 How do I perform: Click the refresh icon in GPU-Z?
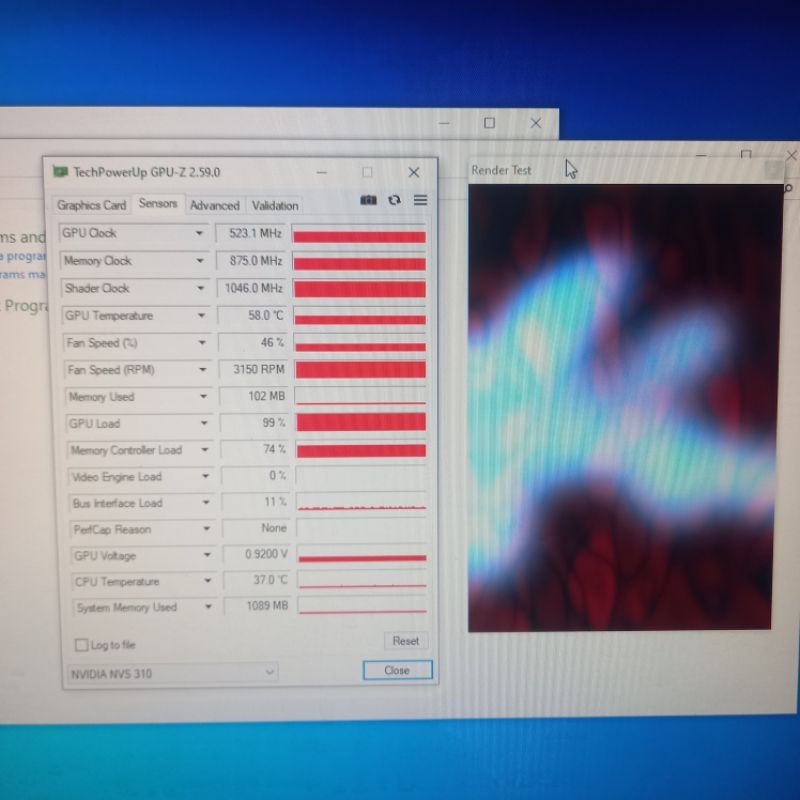(394, 200)
